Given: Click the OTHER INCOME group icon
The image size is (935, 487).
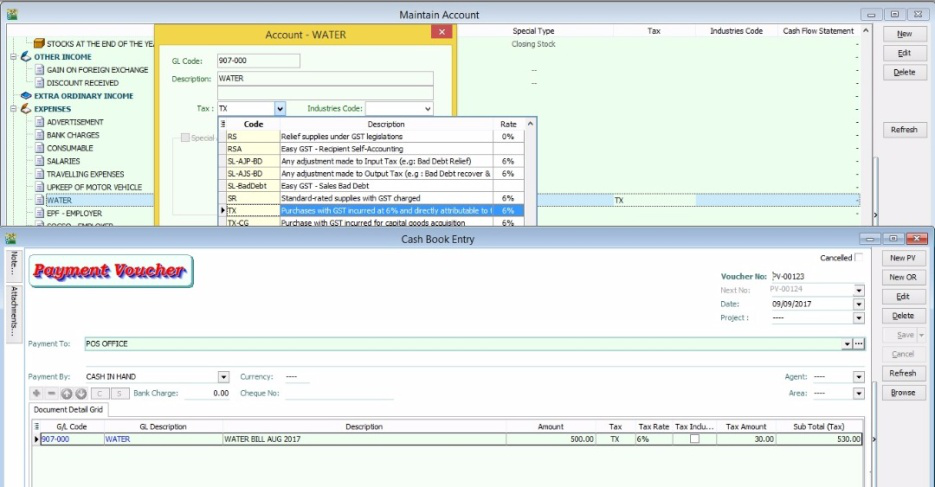Looking at the screenshot, I should pyautogui.click(x=26, y=57).
